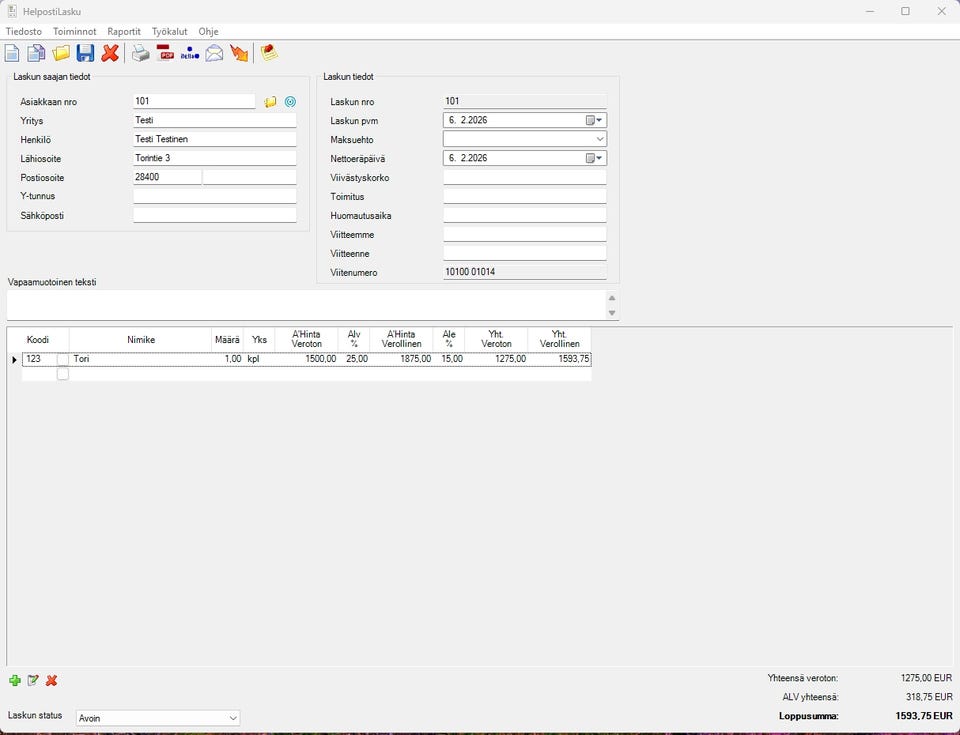
Task: Click the Ale % column header
Action: click(449, 339)
